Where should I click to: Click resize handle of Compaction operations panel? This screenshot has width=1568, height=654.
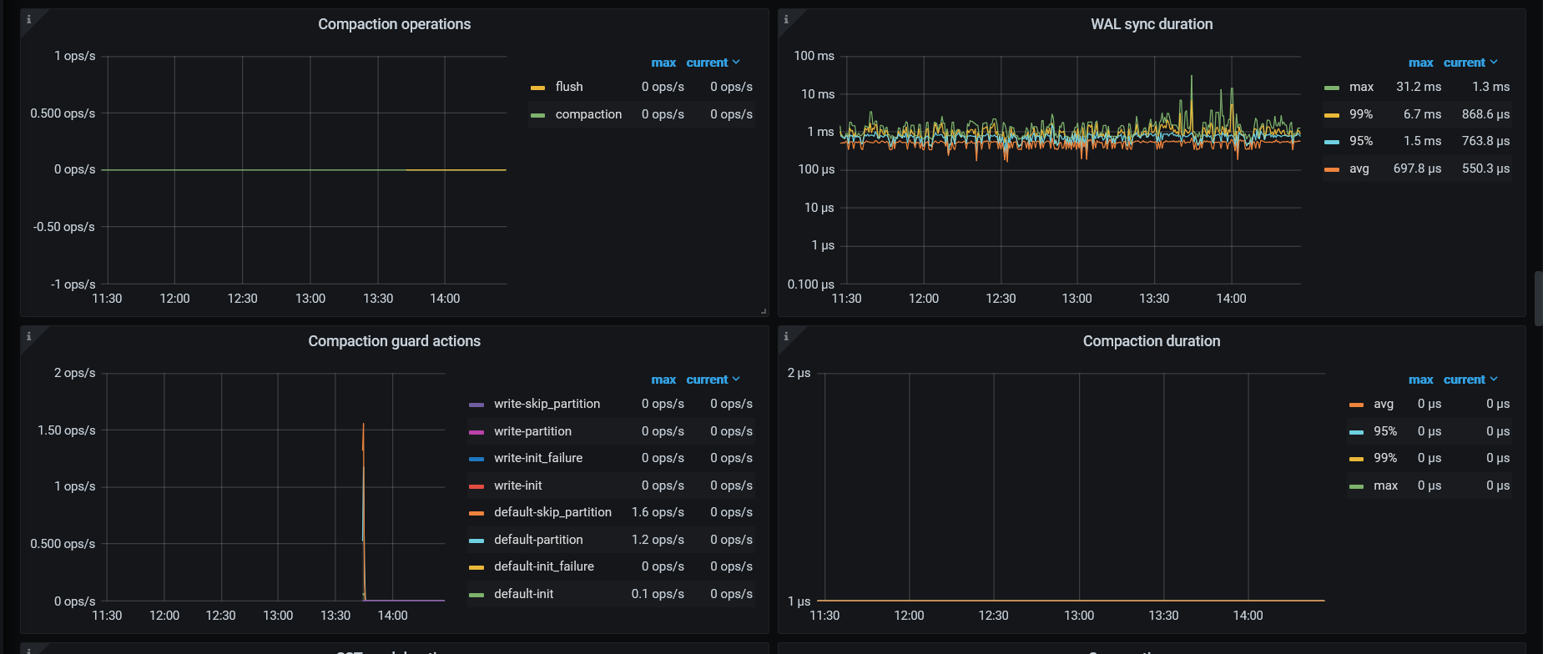[763, 311]
